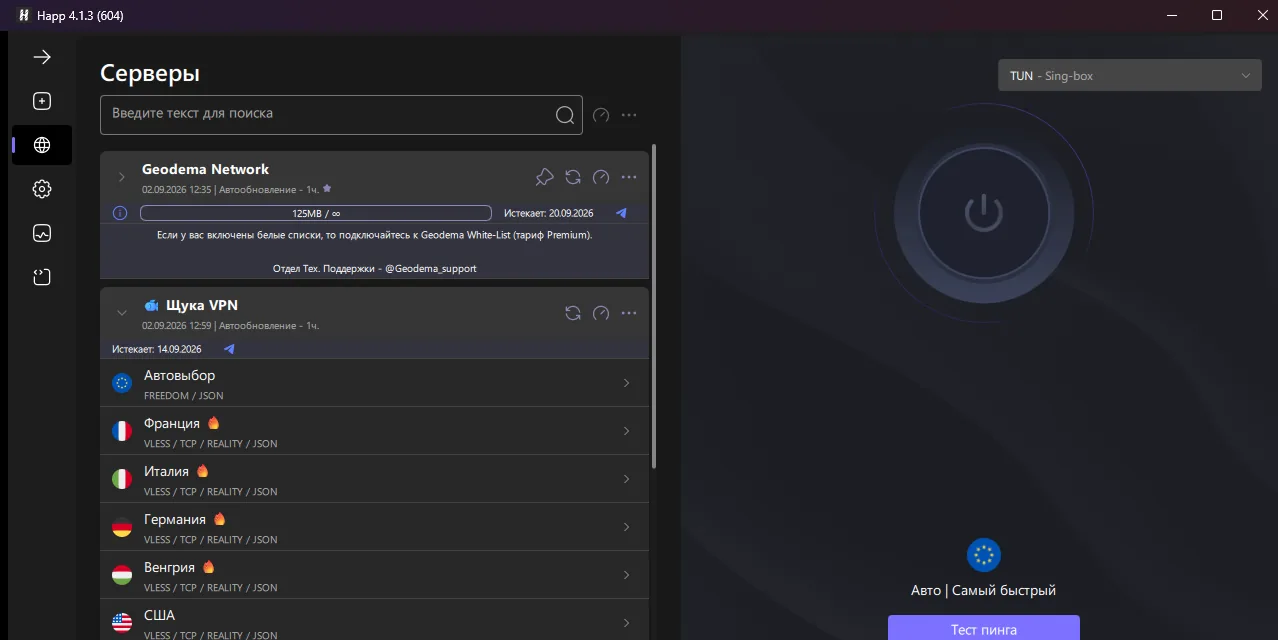Open the logs icon in sidebar
The width and height of the screenshot is (1278, 640).
(x=42, y=277)
